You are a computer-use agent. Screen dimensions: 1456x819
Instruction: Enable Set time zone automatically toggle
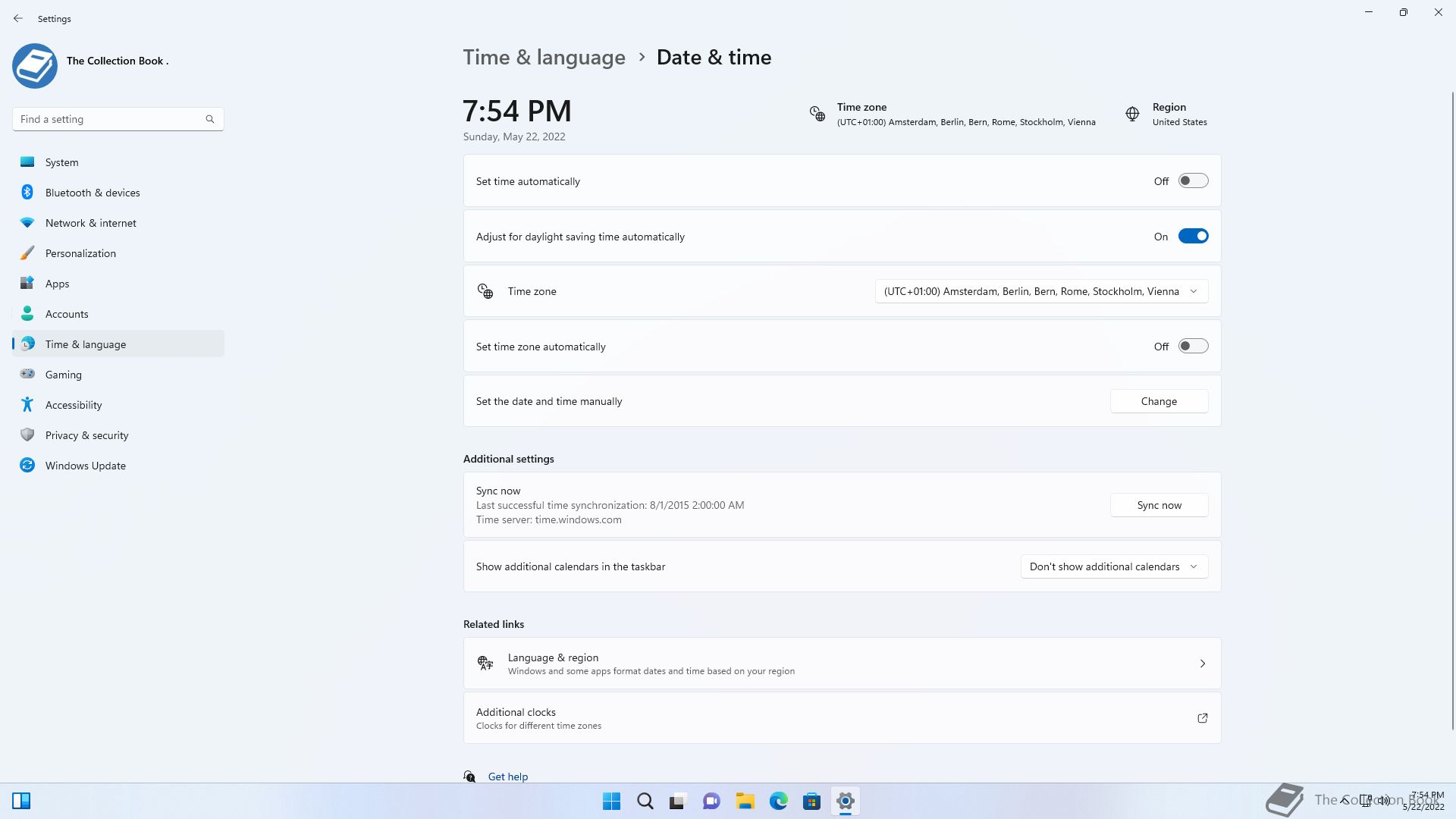coord(1193,347)
